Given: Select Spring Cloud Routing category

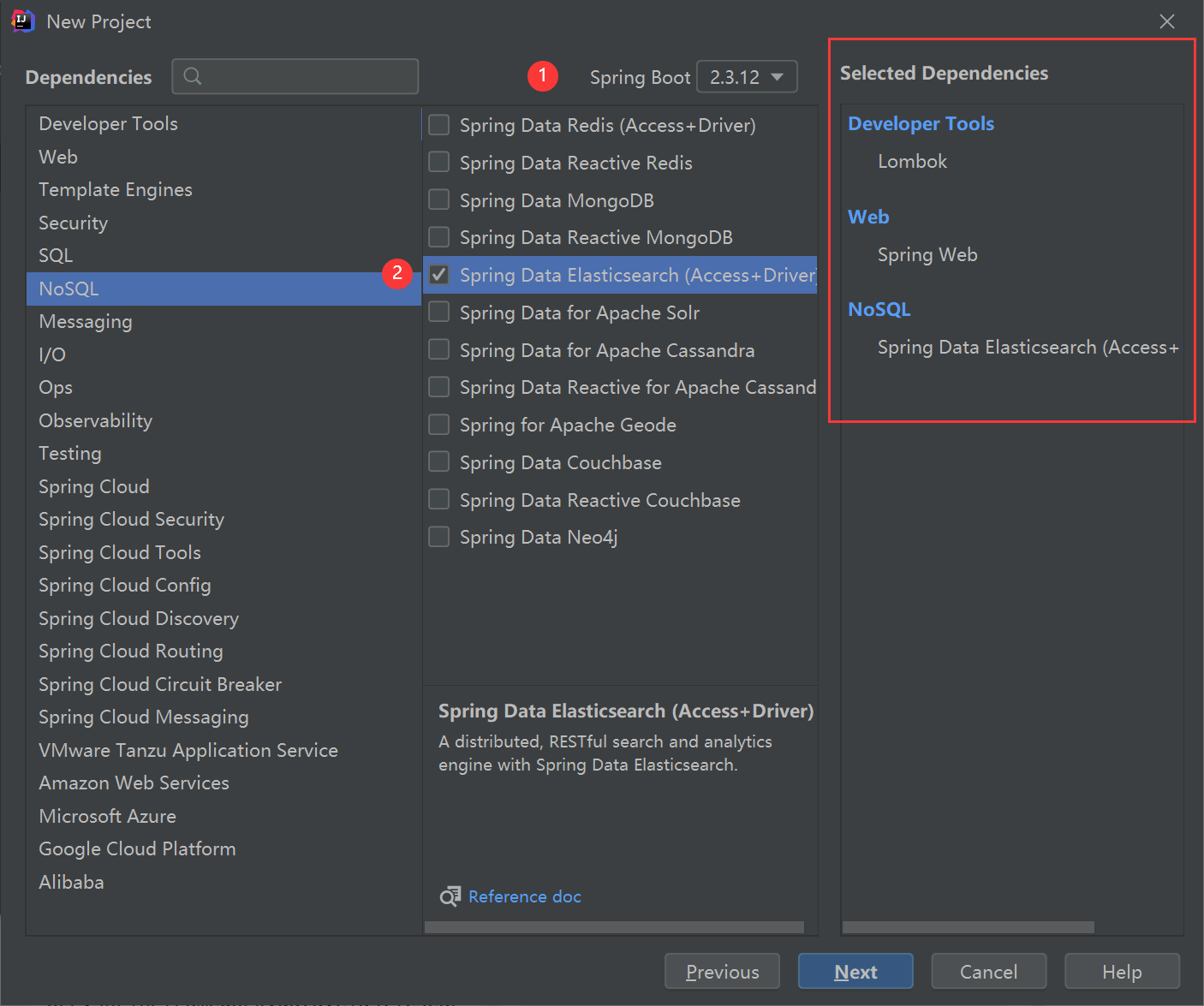Looking at the screenshot, I should (224, 651).
